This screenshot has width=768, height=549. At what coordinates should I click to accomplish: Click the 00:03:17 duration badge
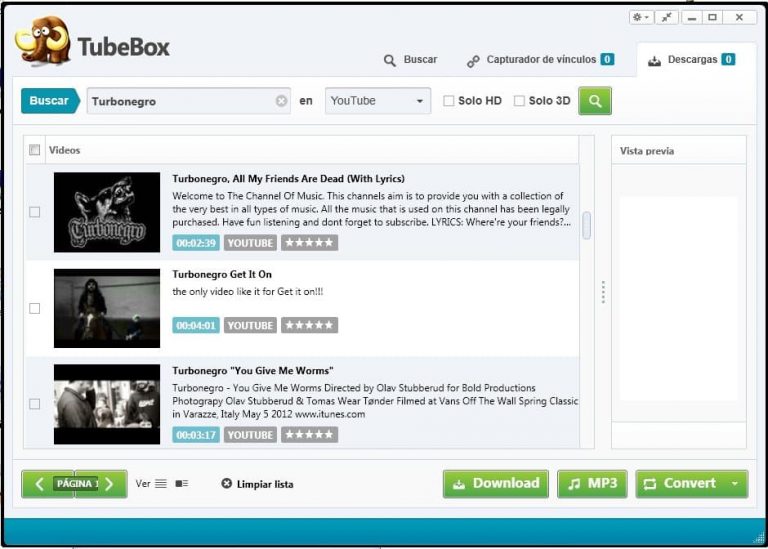pos(196,434)
